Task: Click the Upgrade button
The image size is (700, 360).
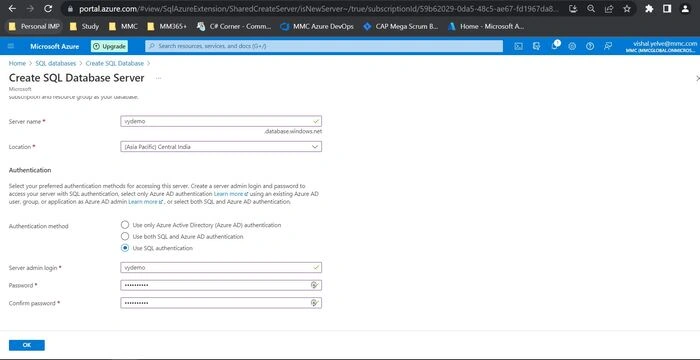Action: pyautogui.click(x=109, y=46)
